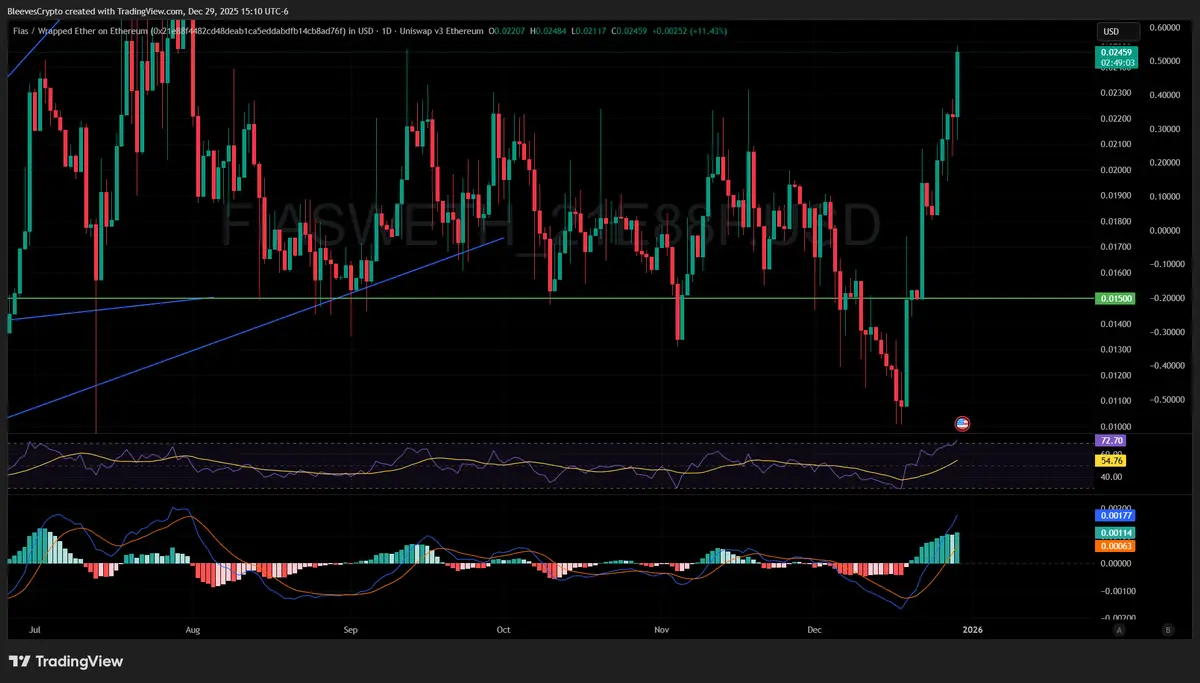Click the MACD line value 0.00177
This screenshot has height=683, width=1200.
coord(1116,516)
